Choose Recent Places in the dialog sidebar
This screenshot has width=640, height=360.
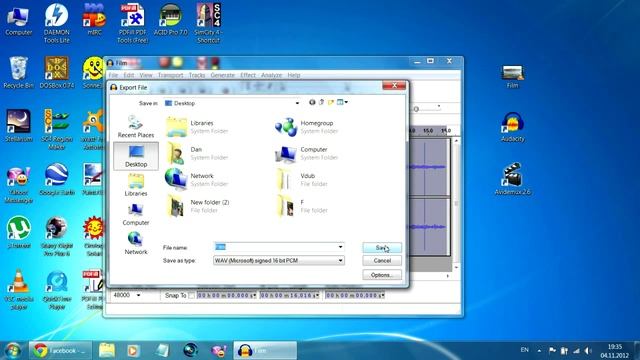coord(136,127)
